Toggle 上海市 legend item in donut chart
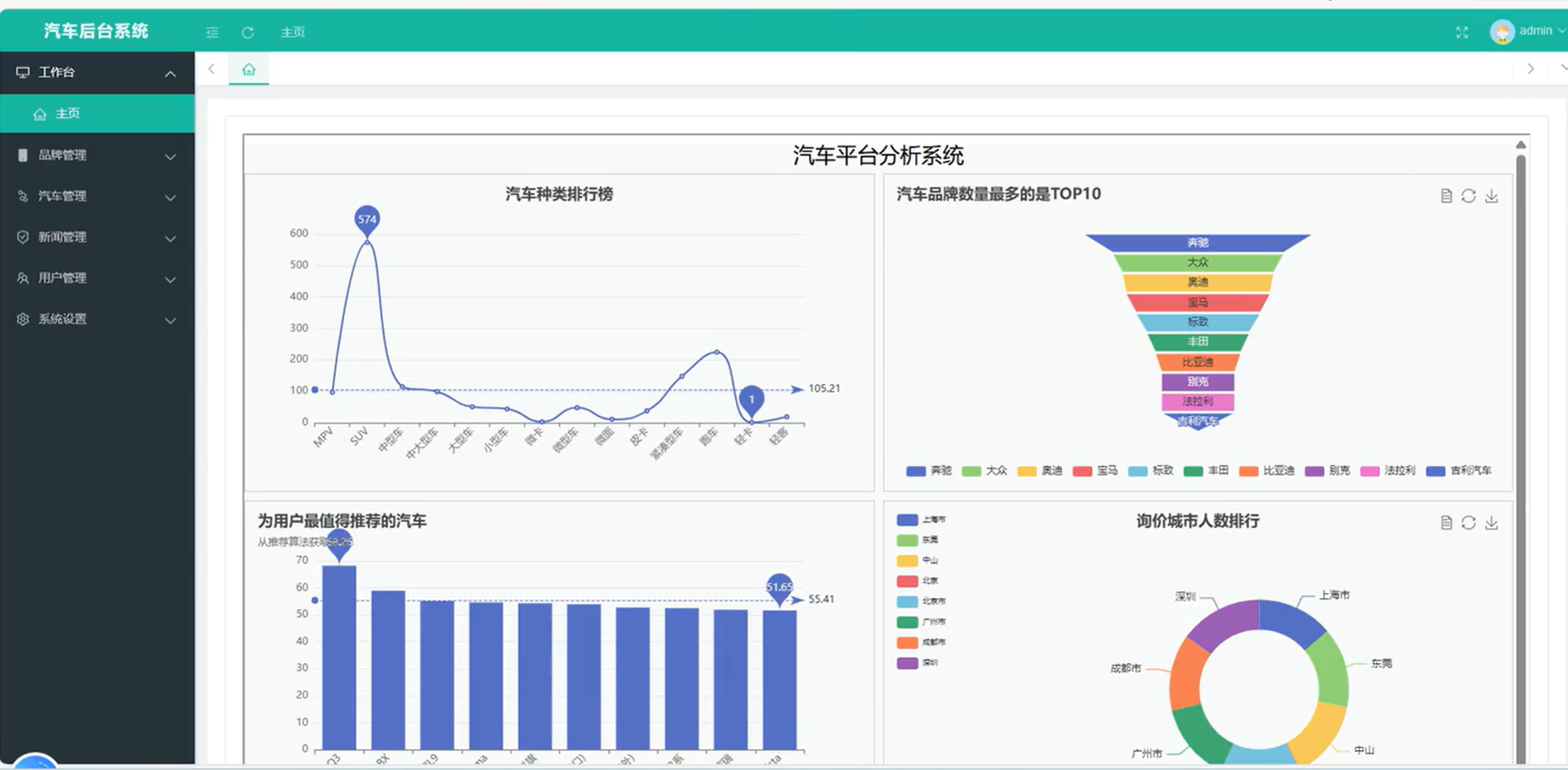The width and height of the screenshot is (1568, 770). click(x=921, y=519)
